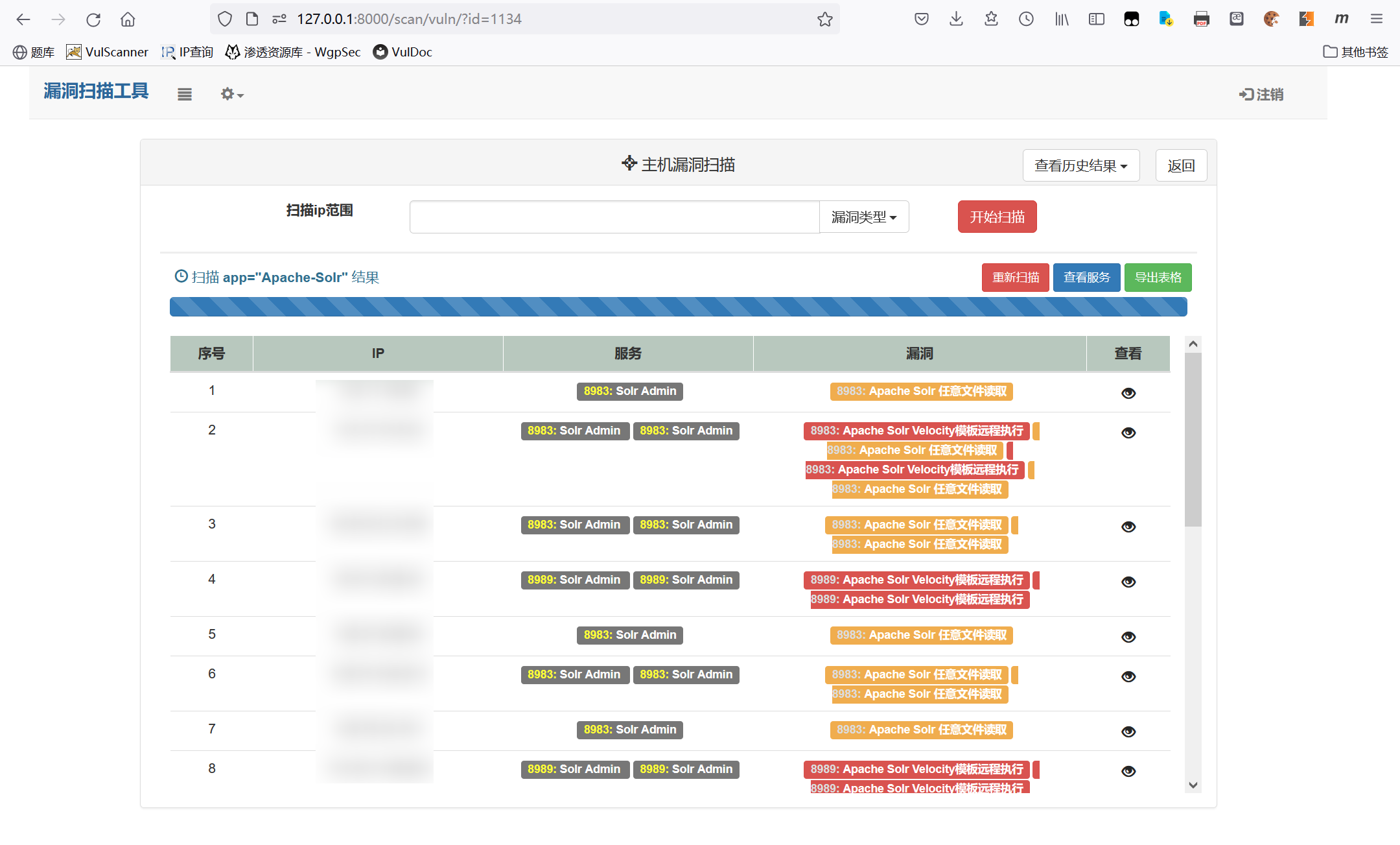Open the VulDoc bookmark
The image size is (1400, 845).
coord(402,52)
